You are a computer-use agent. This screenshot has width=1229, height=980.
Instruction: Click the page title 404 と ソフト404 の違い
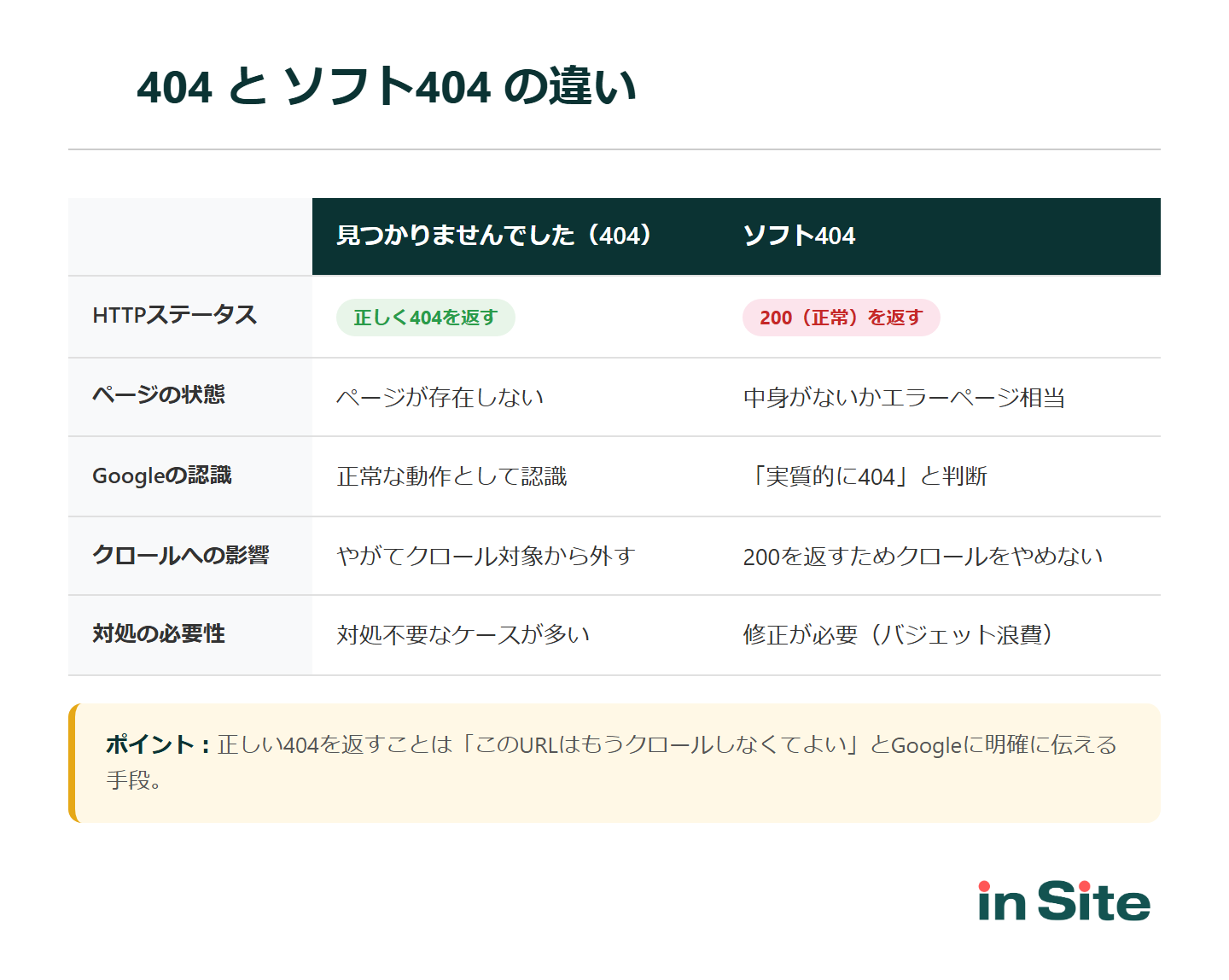click(x=386, y=85)
